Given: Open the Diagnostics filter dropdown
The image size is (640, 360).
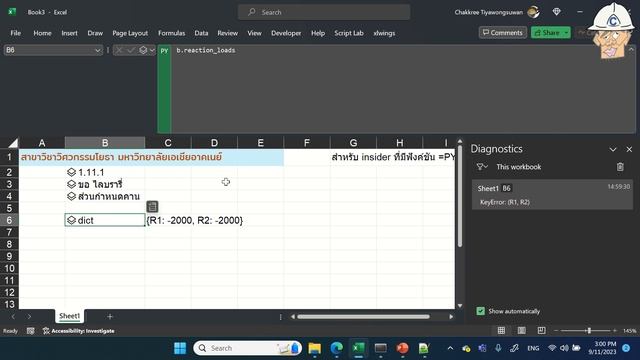Looking at the screenshot, I should [482, 167].
